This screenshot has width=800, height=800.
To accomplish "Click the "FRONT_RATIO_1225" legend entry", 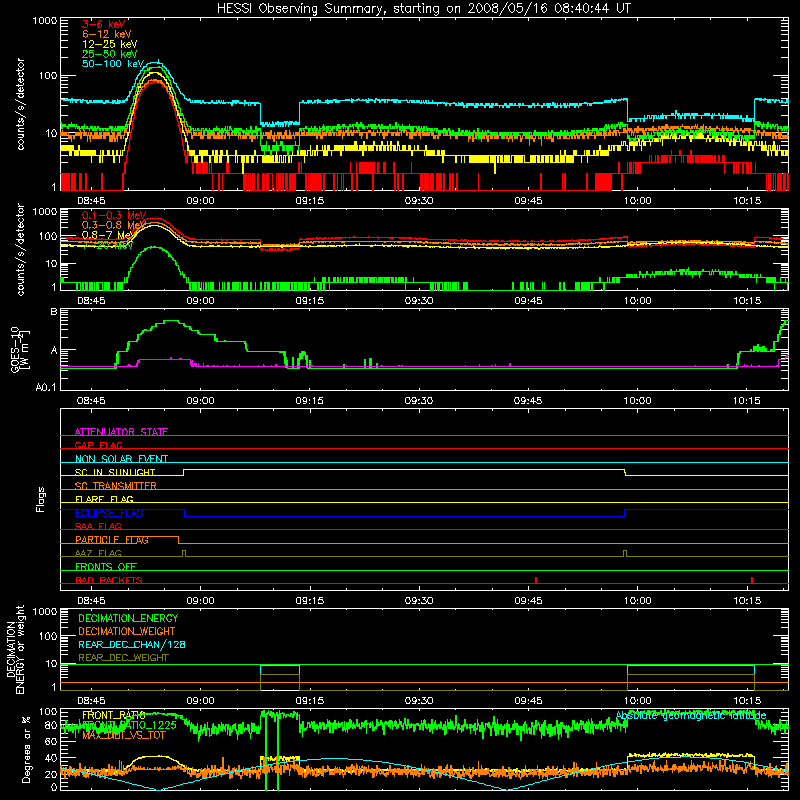I will coord(129,725).
